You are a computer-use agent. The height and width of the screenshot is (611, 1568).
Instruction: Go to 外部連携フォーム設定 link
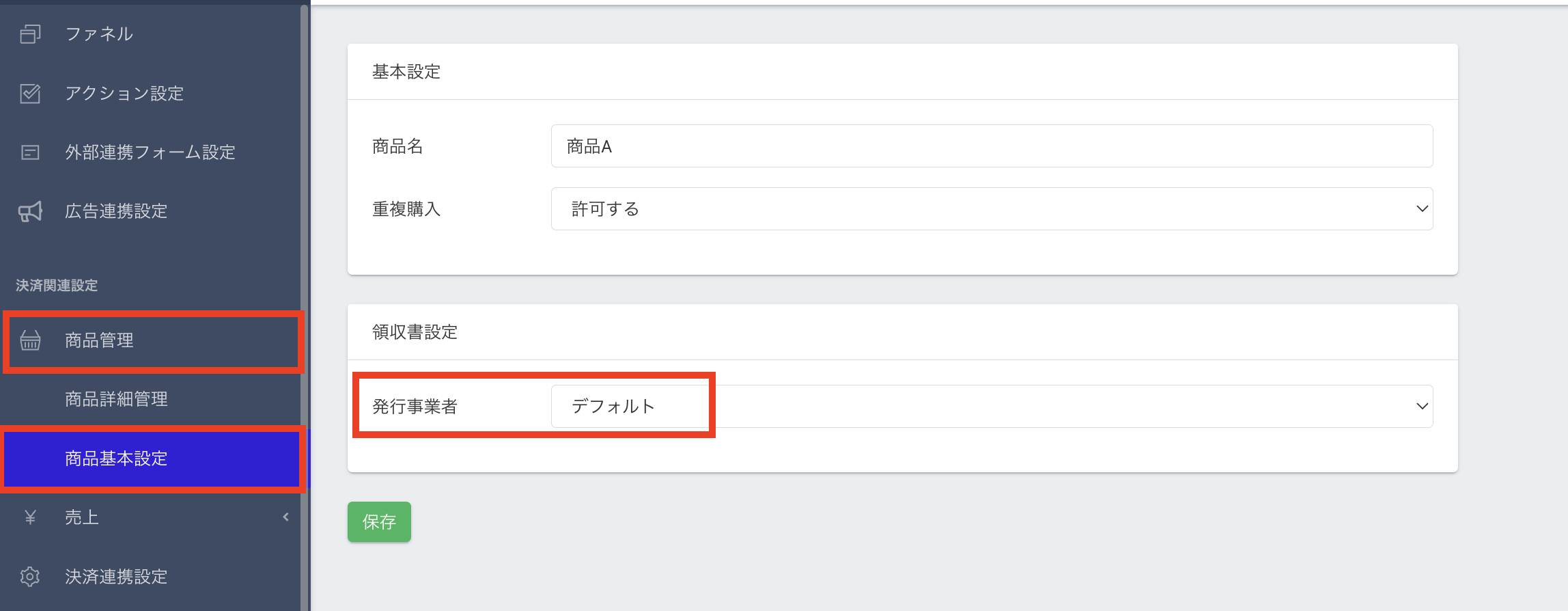pos(150,152)
